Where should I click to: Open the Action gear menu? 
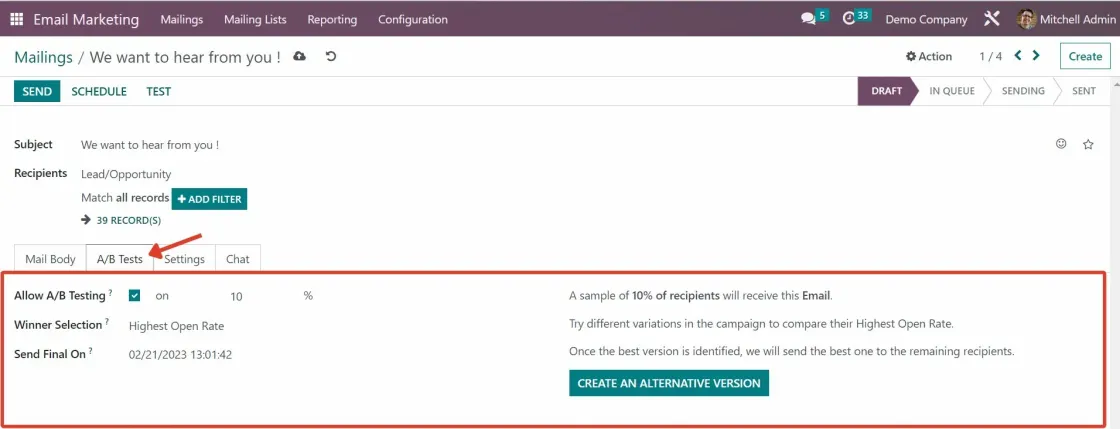[929, 56]
